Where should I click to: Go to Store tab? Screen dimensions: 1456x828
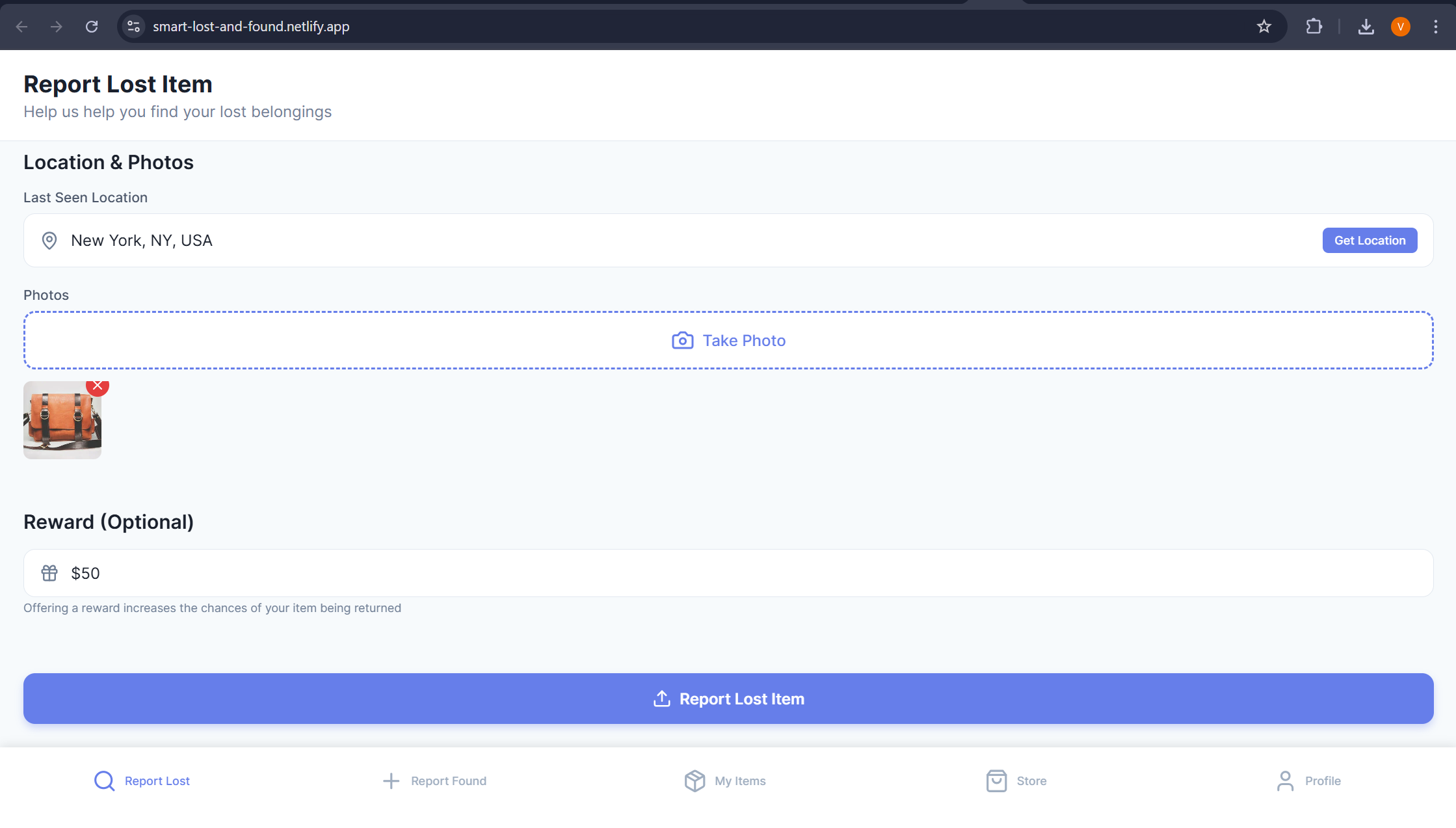click(1016, 781)
